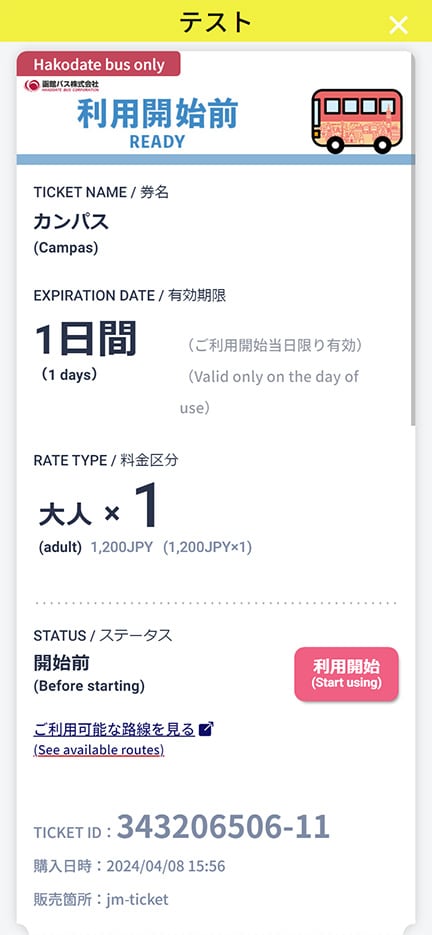The height and width of the screenshot is (935, 432).
Task: Start using the ticket with 利用開始 button
Action: [346, 674]
